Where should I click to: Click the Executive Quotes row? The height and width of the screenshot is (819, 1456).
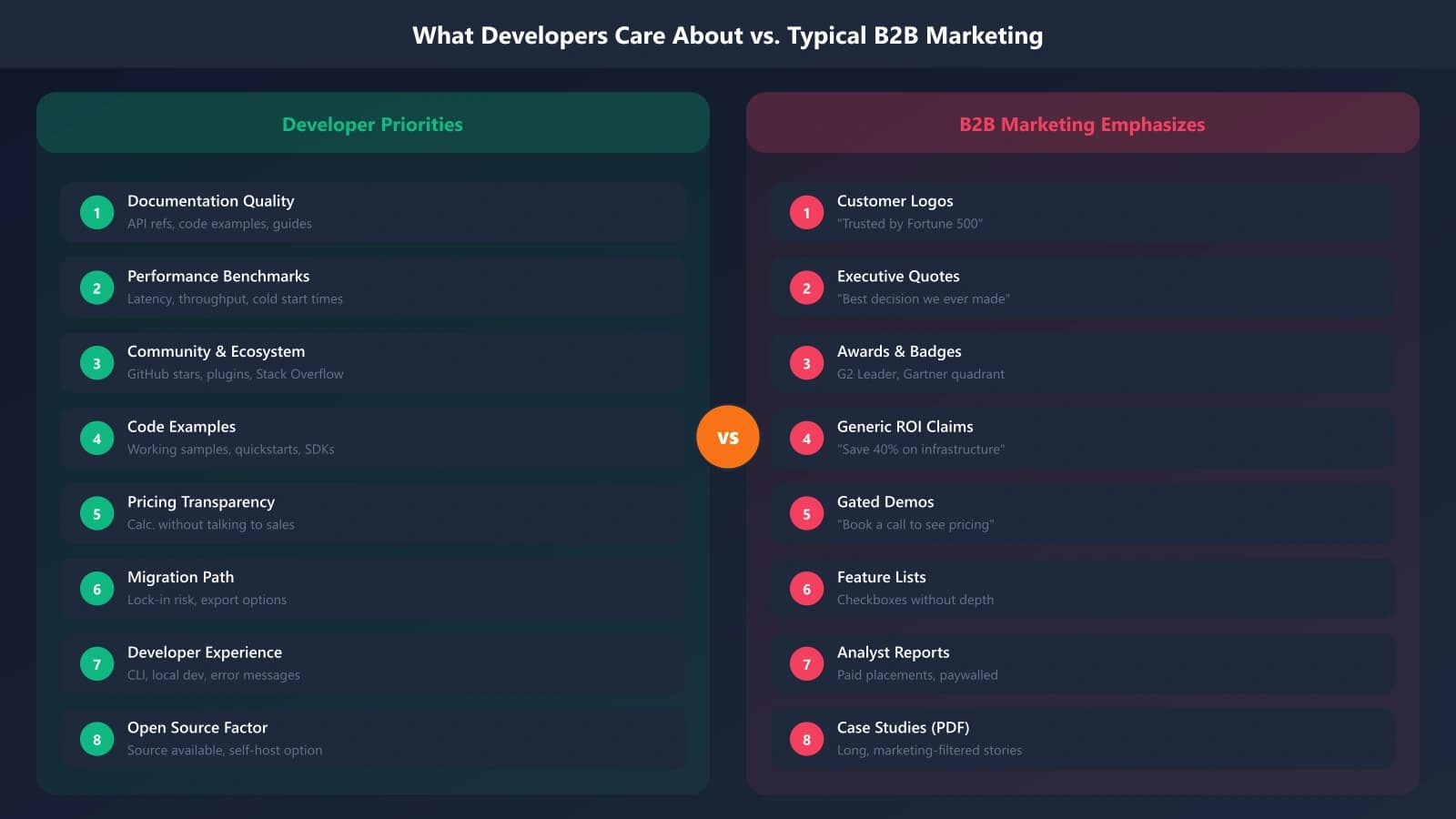pos(1083,287)
